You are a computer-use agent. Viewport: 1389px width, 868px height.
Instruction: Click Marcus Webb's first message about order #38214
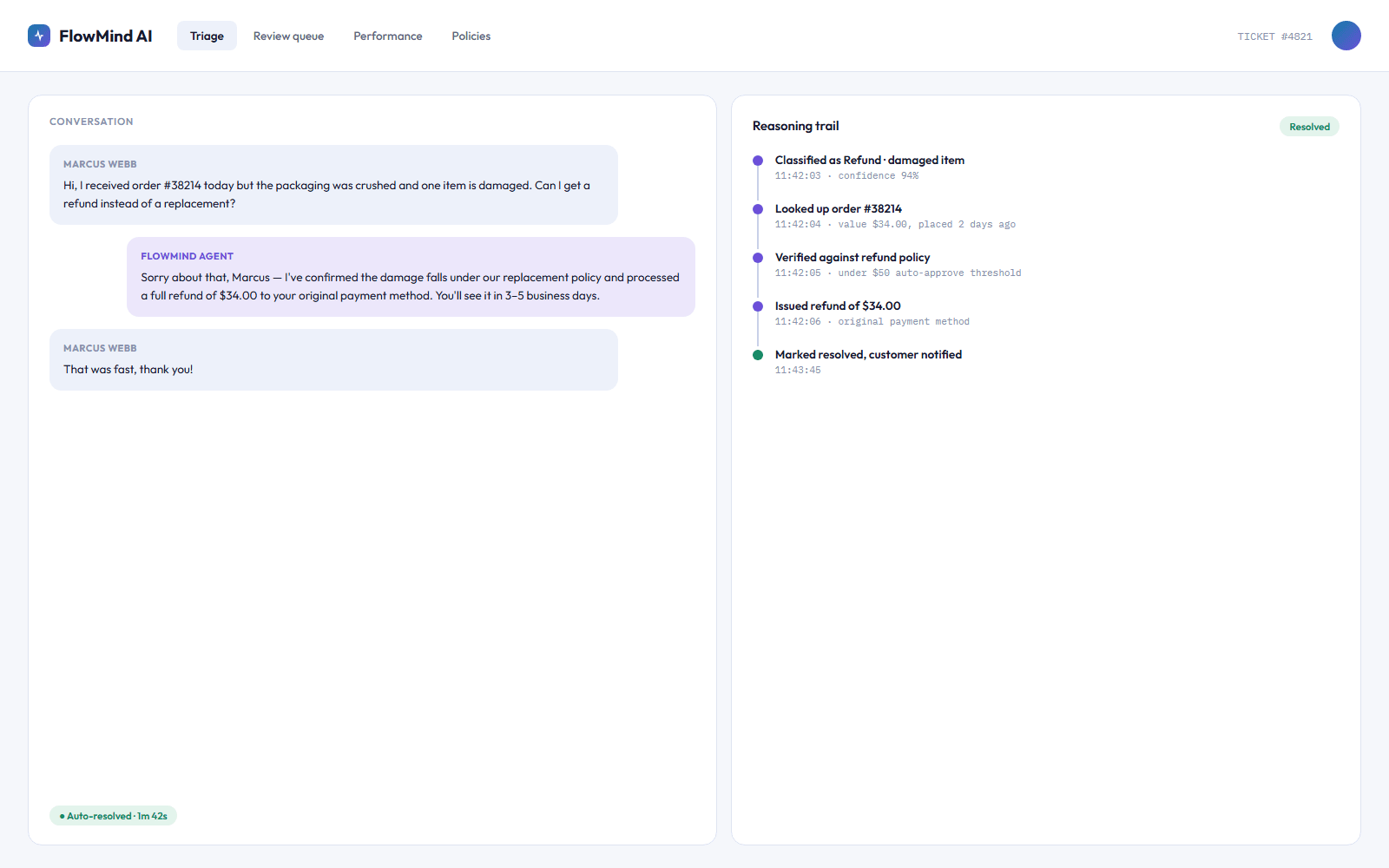[333, 185]
